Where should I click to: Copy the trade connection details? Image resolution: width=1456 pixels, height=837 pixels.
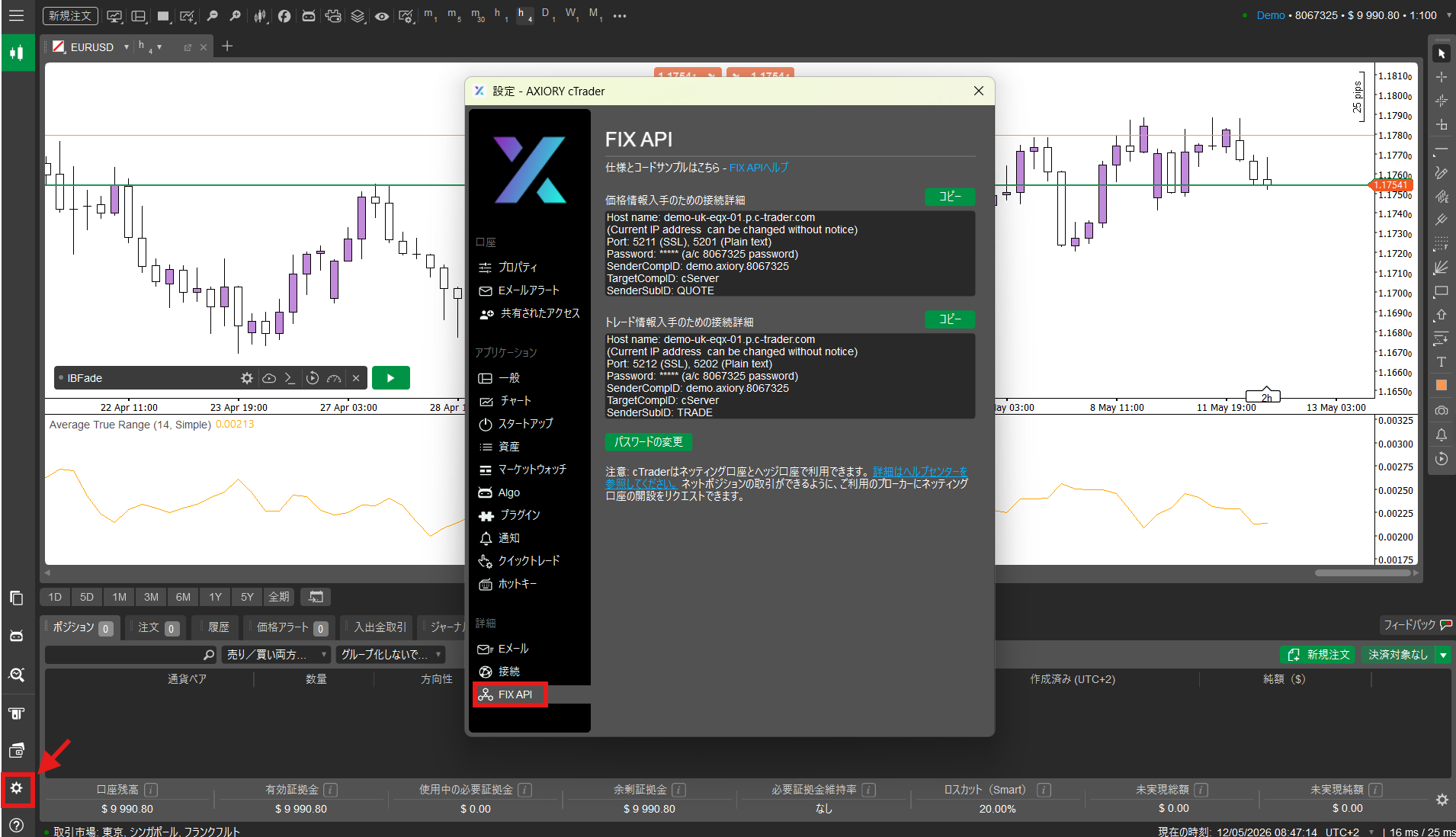(x=950, y=319)
